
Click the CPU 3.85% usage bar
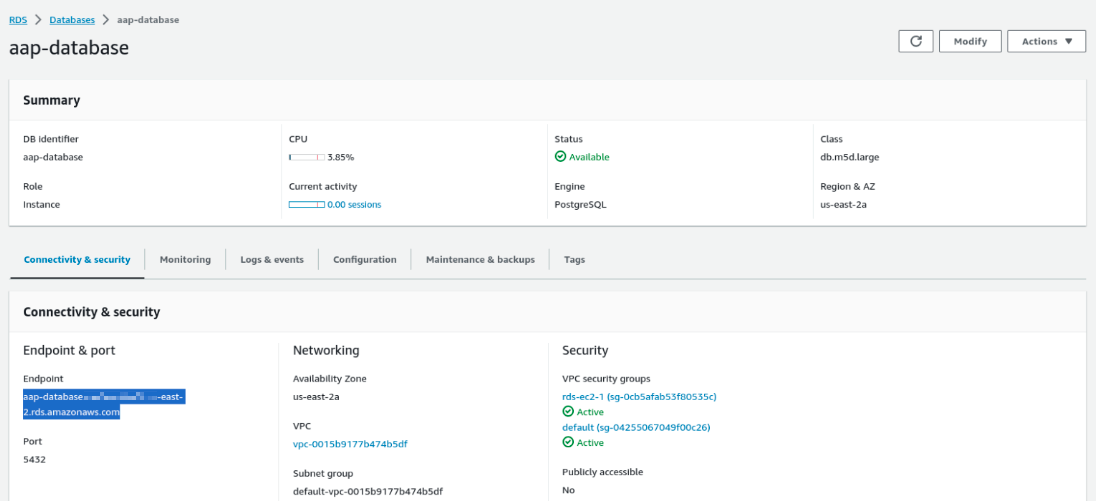(x=306, y=157)
